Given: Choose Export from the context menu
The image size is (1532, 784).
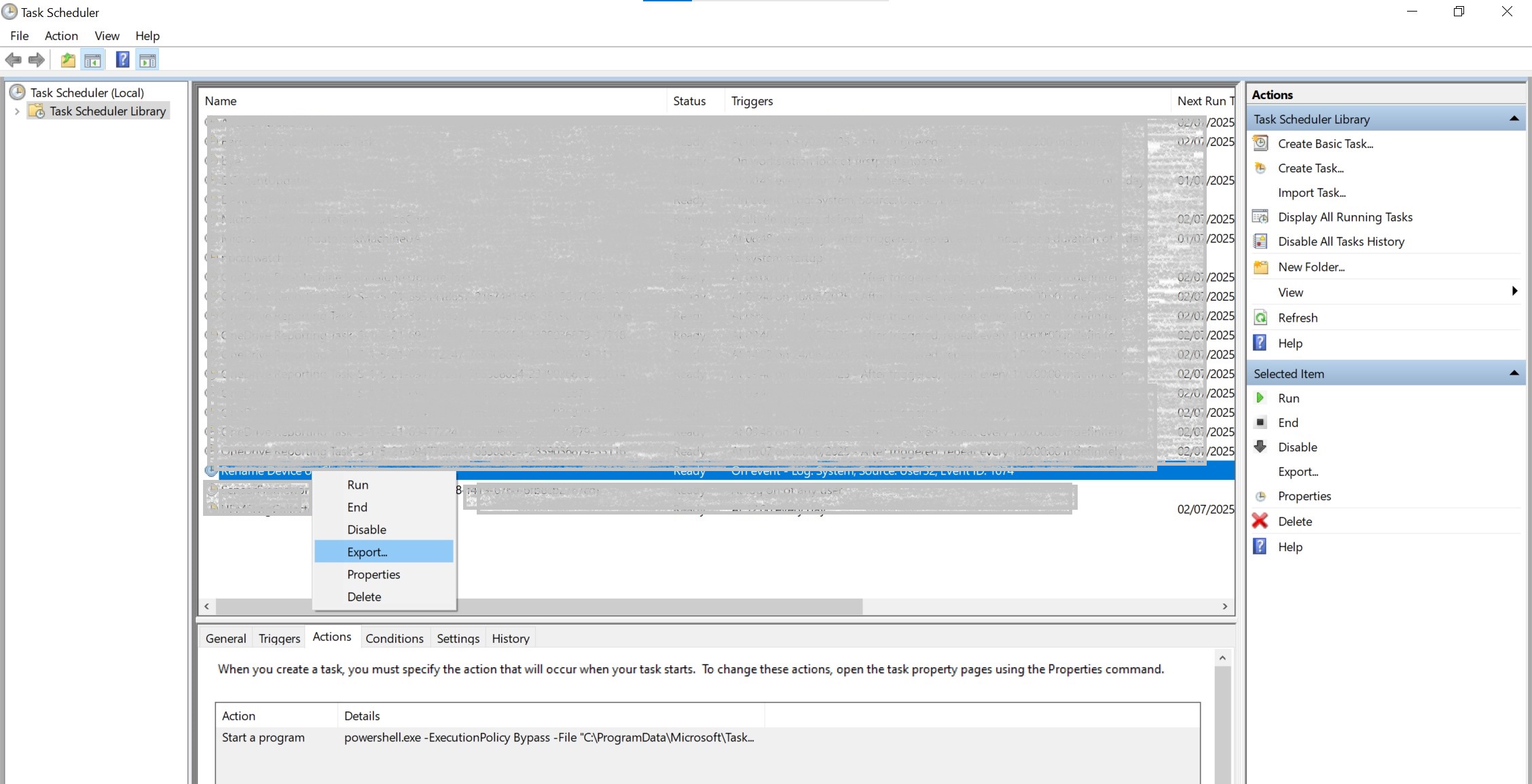Looking at the screenshot, I should coord(367,552).
